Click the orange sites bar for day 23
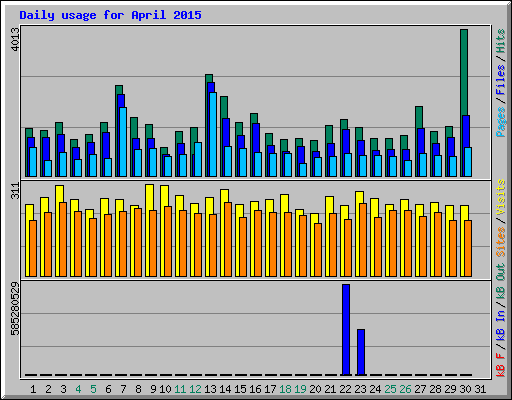512x400 pixels. (363, 240)
